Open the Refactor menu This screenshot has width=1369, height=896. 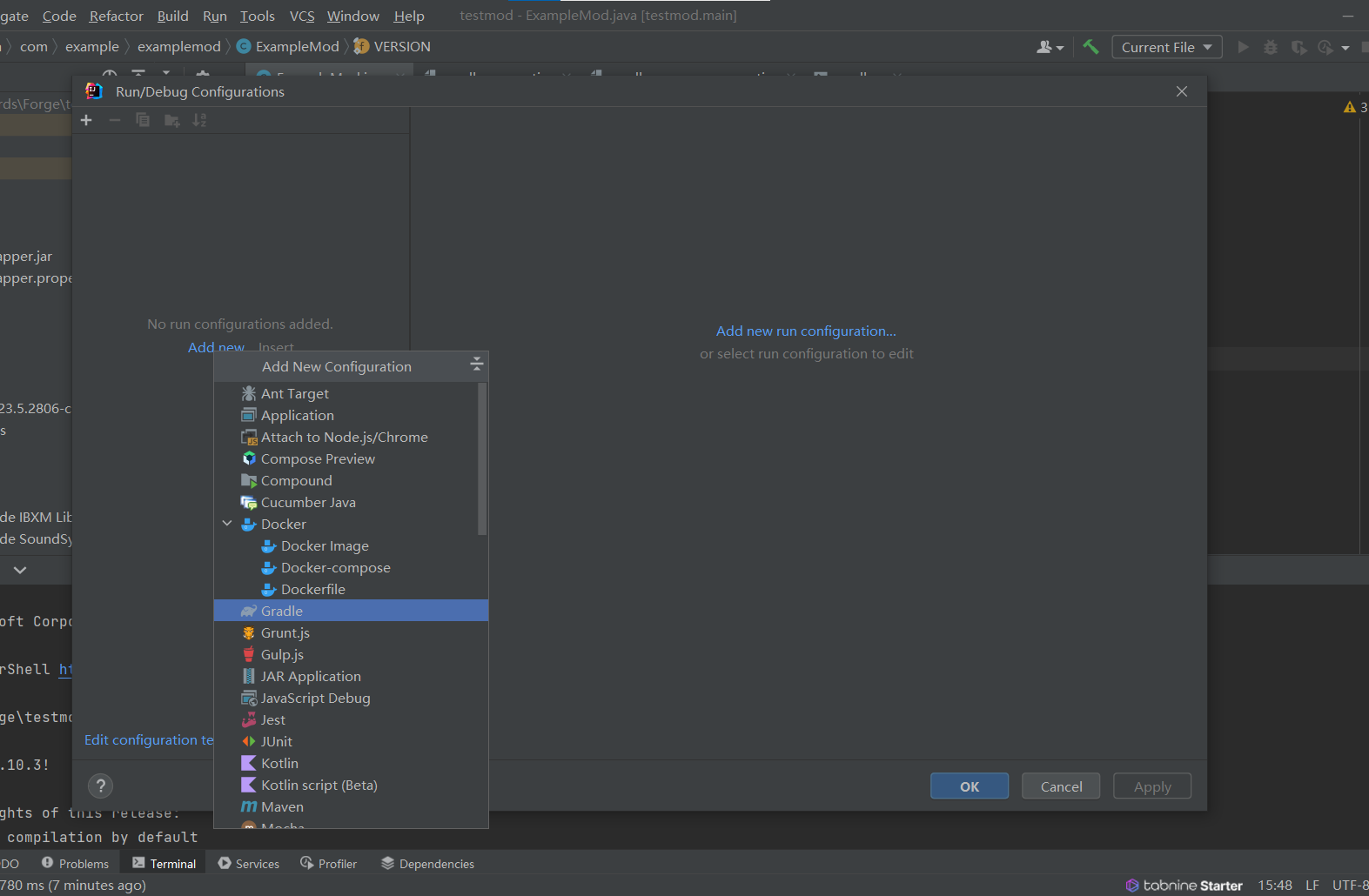116,16
